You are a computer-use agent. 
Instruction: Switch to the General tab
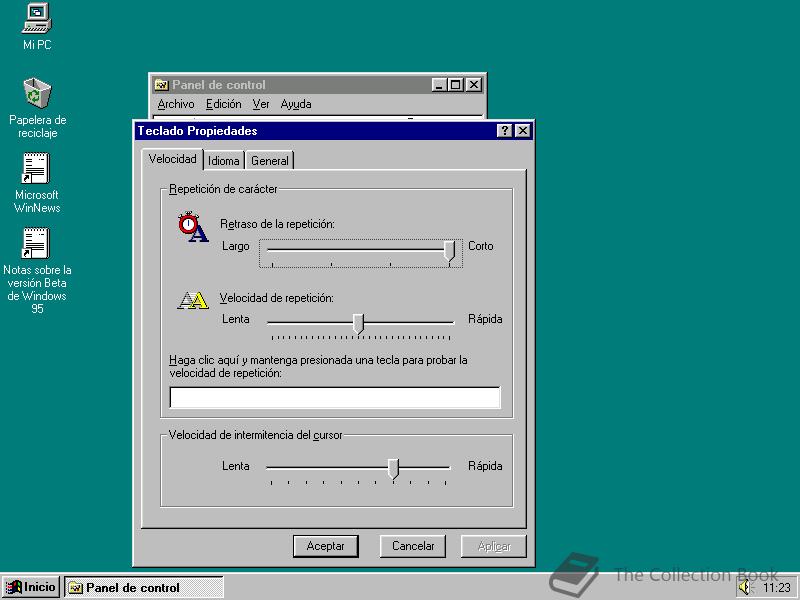click(269, 161)
